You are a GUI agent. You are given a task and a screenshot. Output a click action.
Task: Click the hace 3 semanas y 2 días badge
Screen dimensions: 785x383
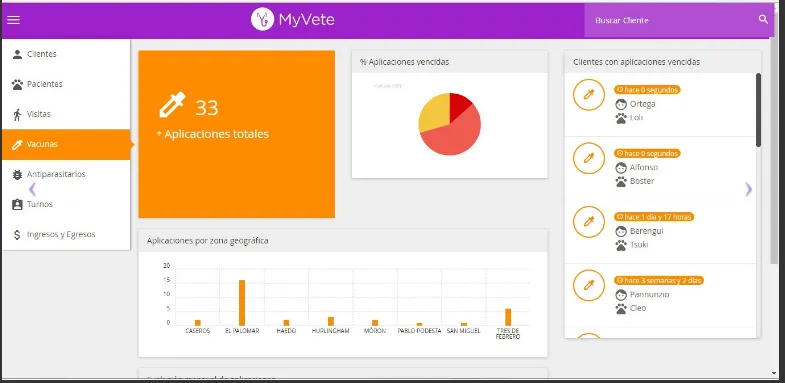659,280
